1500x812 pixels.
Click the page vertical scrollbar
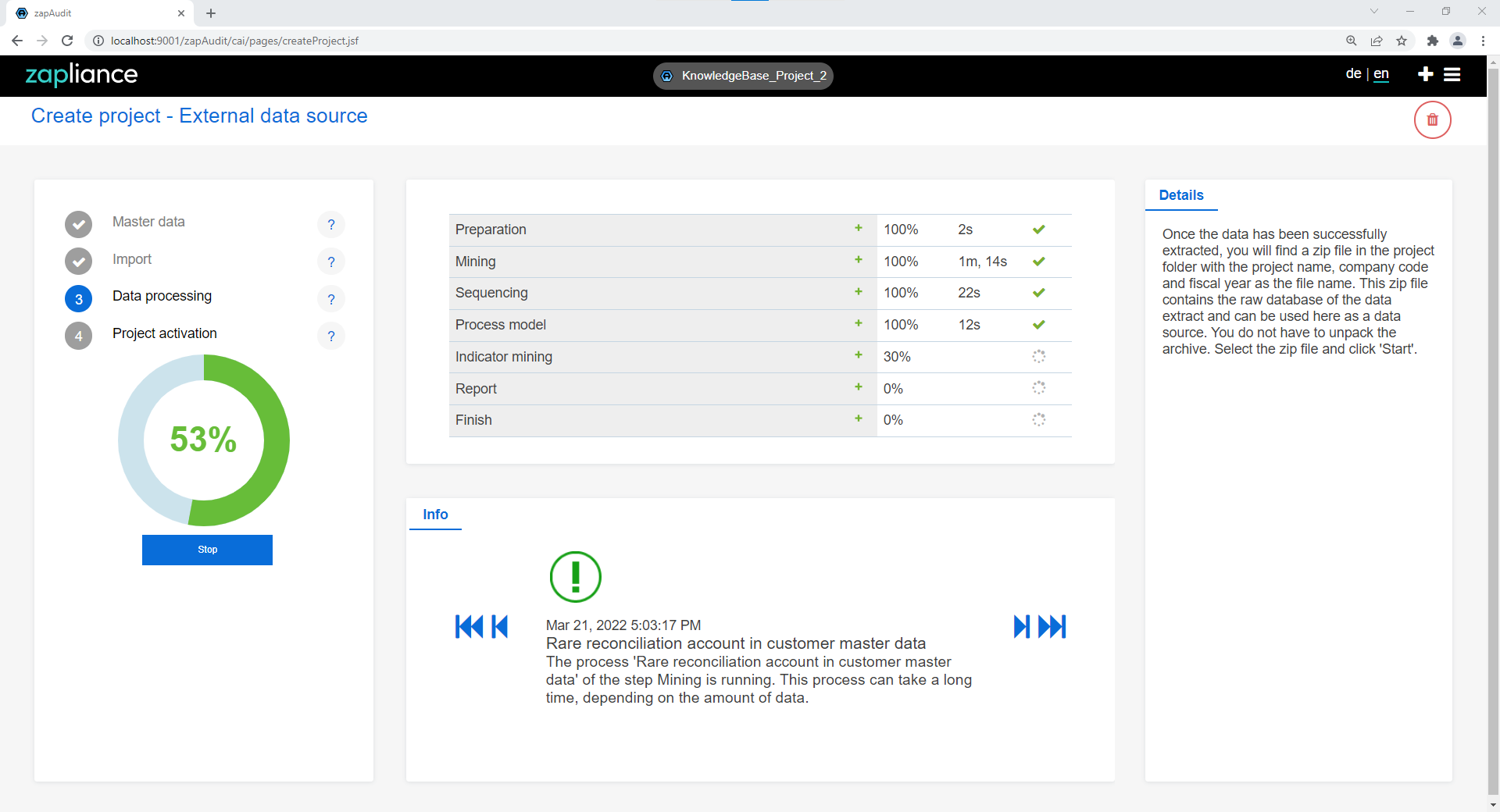1493,432
